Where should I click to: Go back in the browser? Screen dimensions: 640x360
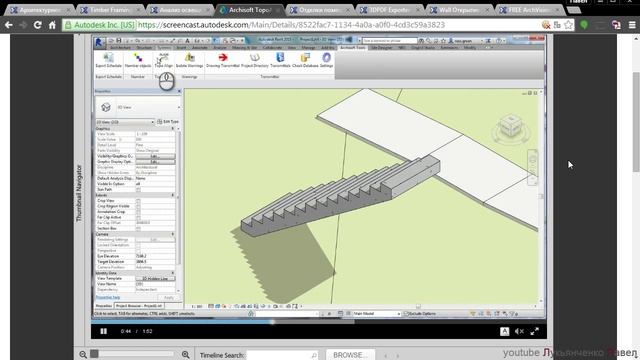(x=9, y=25)
